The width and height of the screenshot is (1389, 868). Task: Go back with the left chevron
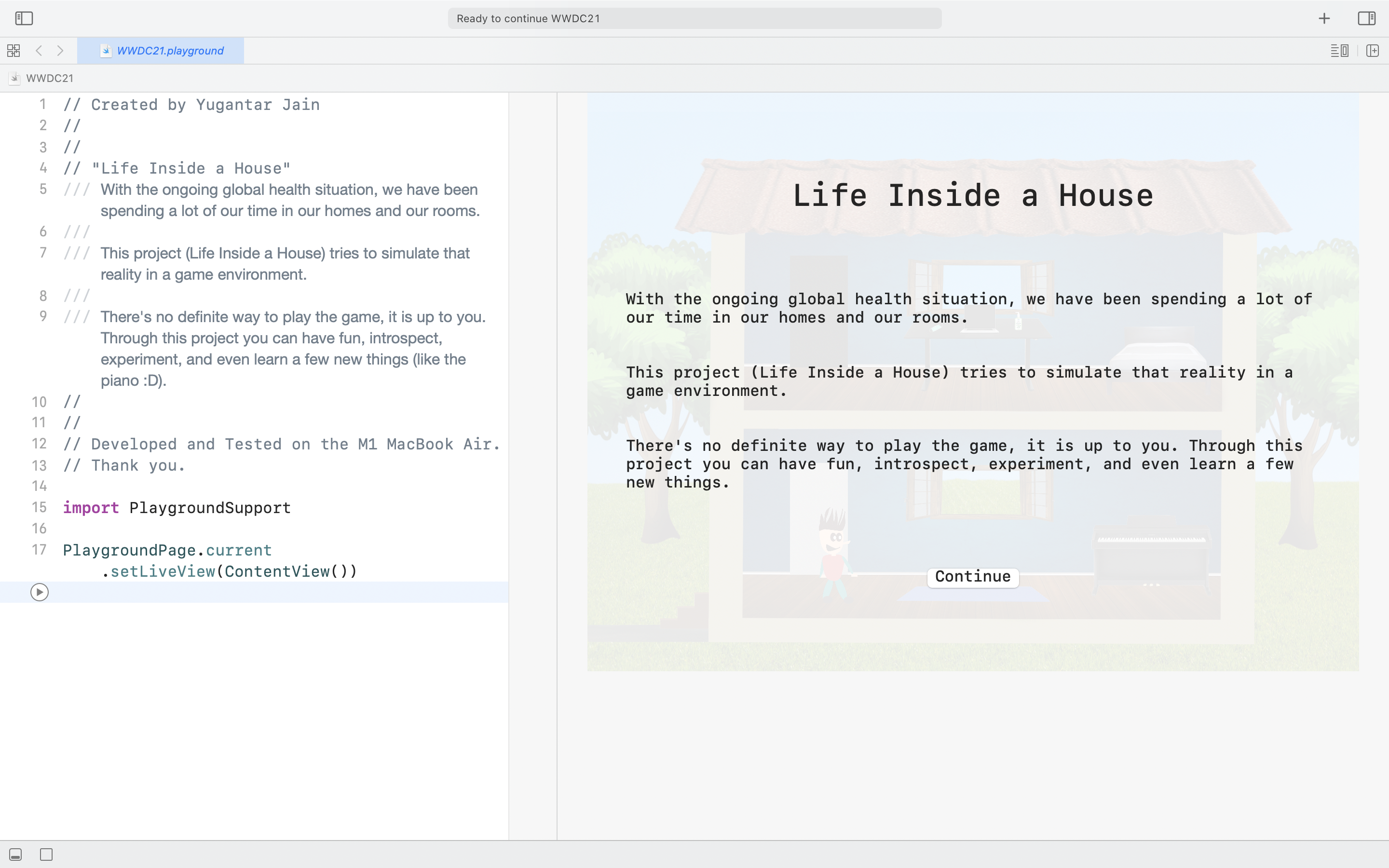pyautogui.click(x=39, y=51)
